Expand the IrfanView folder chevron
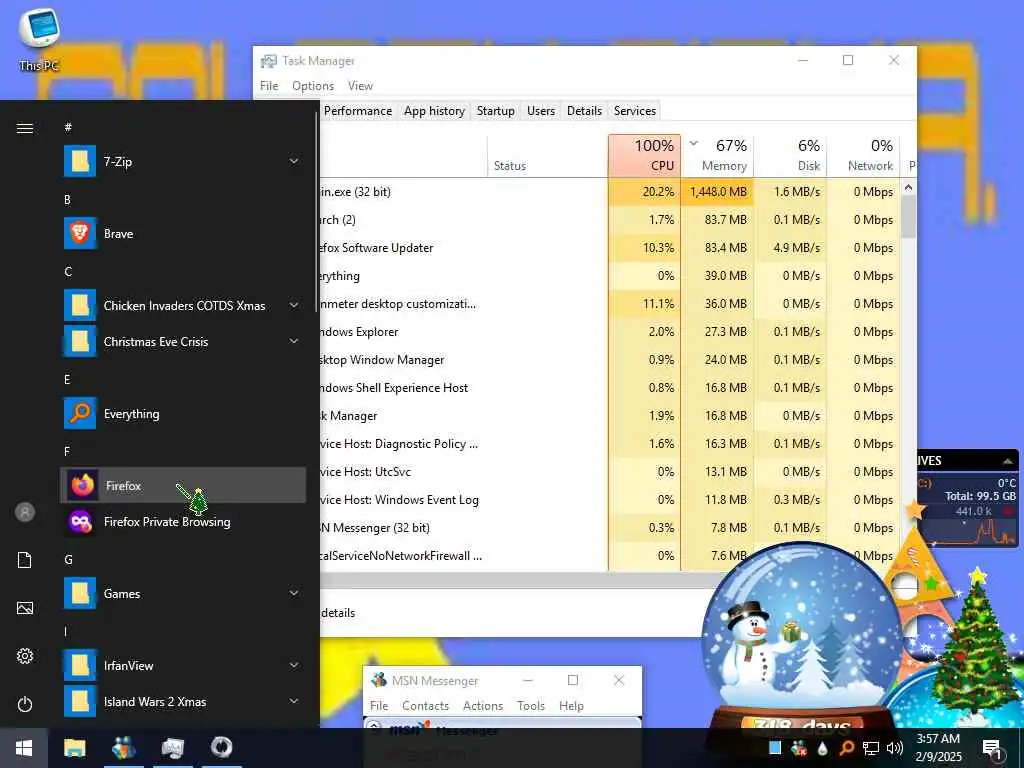This screenshot has width=1024, height=768. [294, 665]
